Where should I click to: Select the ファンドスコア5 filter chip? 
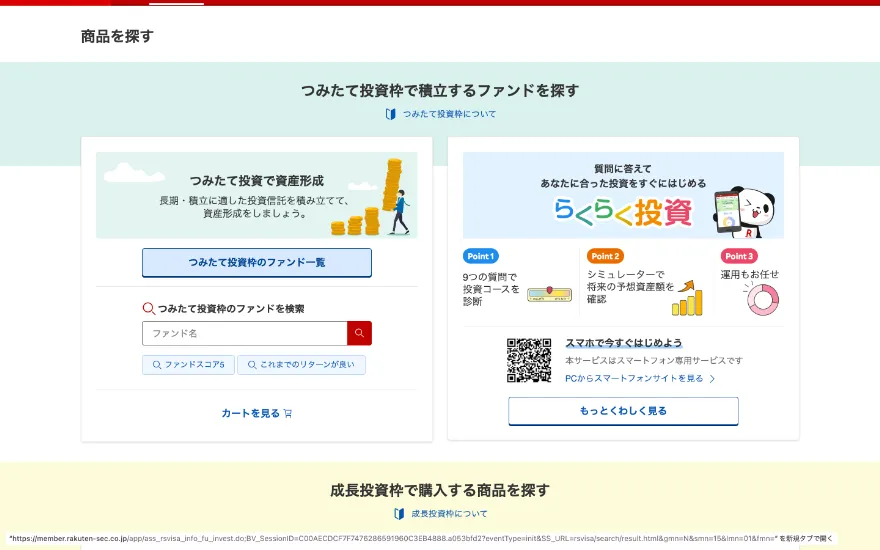coord(188,365)
